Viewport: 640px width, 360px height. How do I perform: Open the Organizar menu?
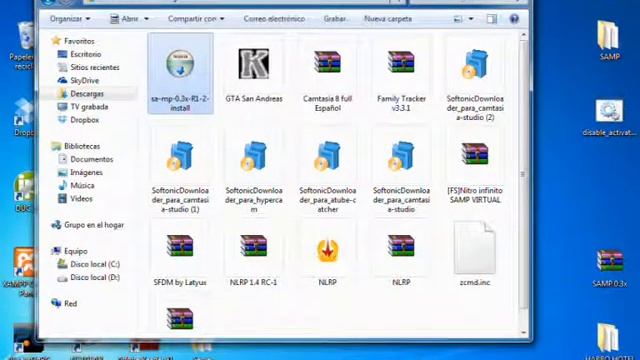coord(70,19)
